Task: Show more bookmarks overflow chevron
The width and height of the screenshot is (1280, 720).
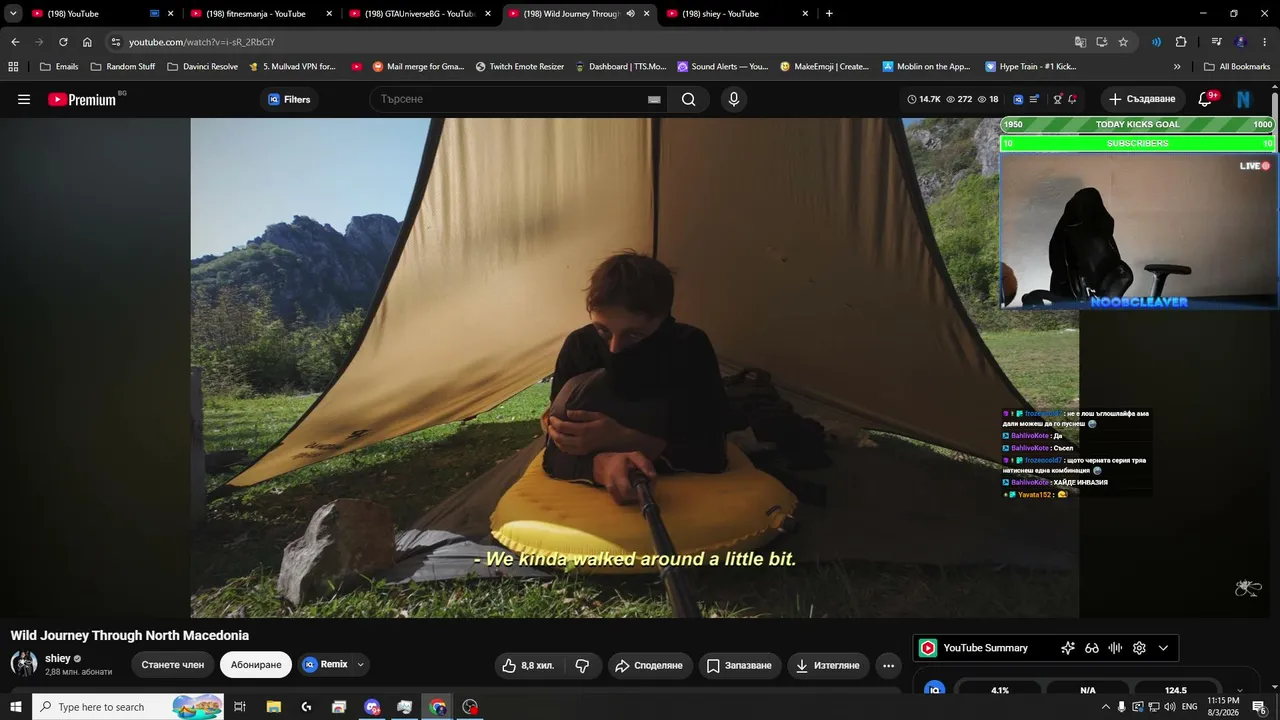Action: point(1177,67)
